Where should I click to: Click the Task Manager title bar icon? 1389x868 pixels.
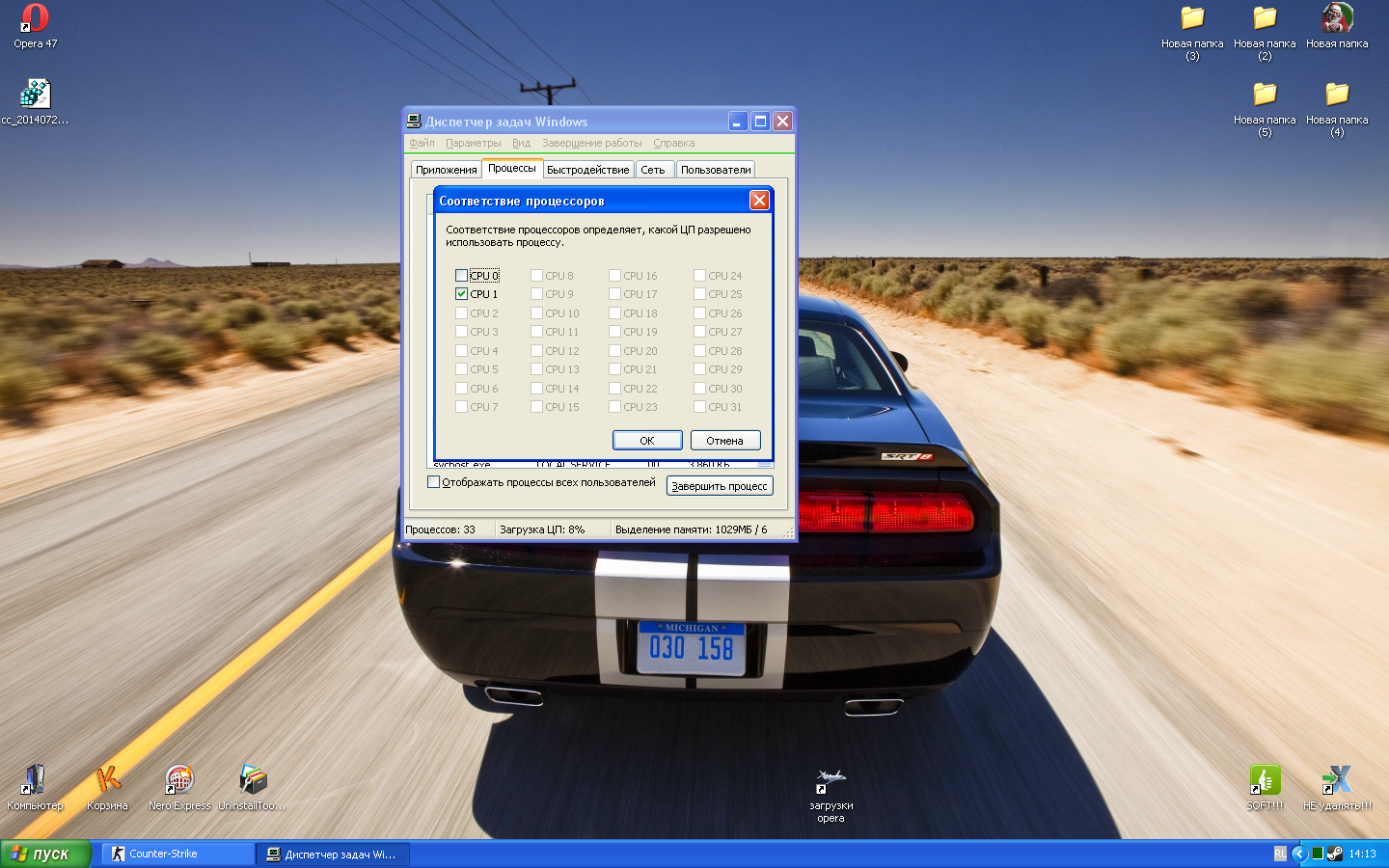(414, 122)
